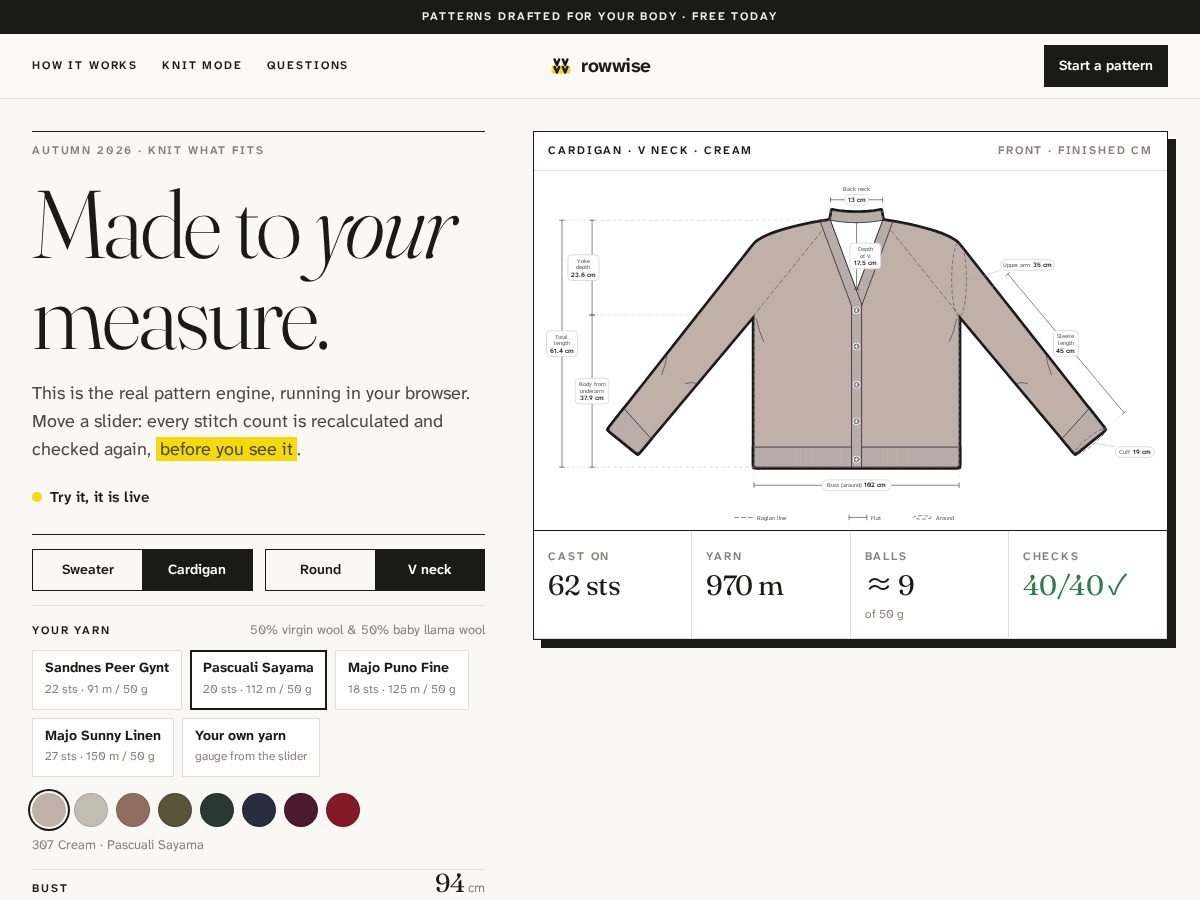Click the Bust (around) 102 cm label

point(856,485)
